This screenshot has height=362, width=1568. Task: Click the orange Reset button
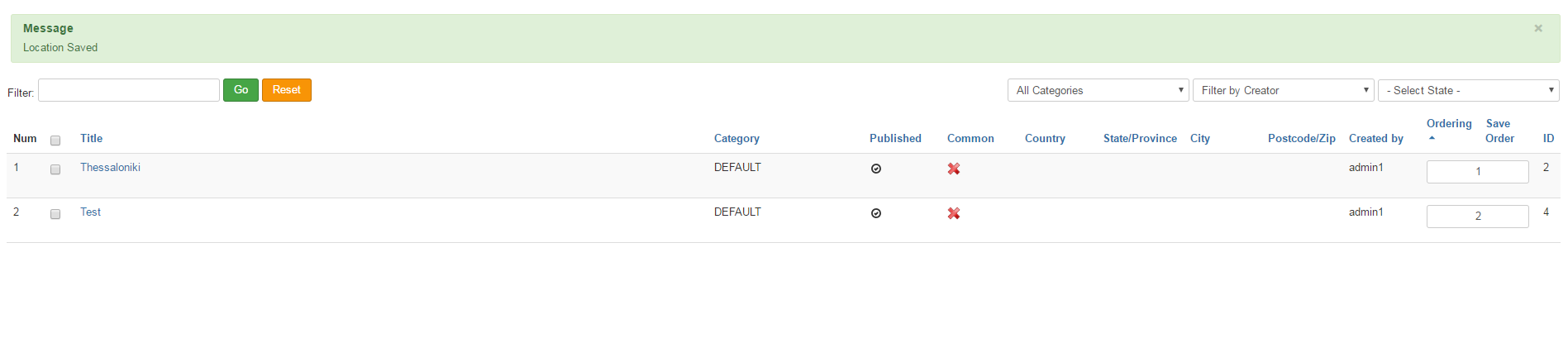tap(287, 90)
